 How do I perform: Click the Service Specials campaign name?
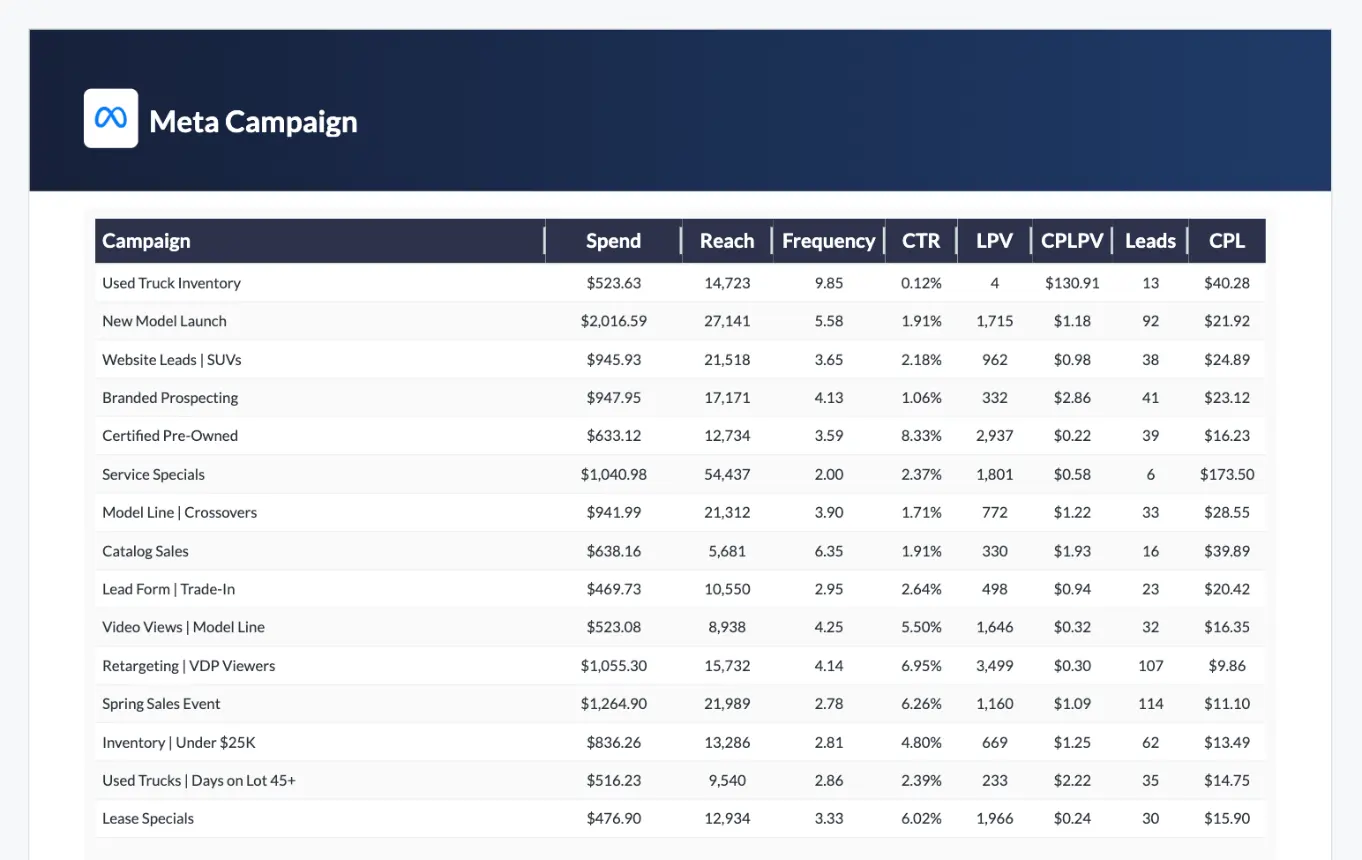(153, 475)
